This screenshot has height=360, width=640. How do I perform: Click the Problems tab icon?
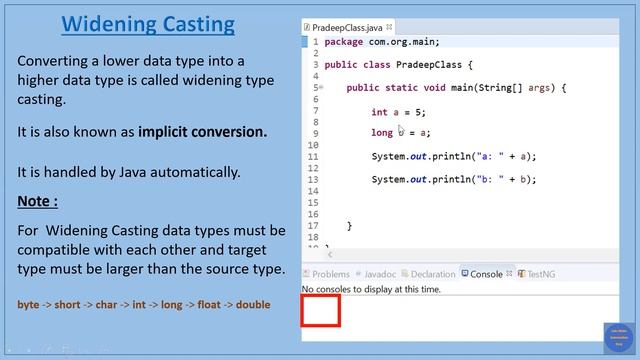coord(307,273)
